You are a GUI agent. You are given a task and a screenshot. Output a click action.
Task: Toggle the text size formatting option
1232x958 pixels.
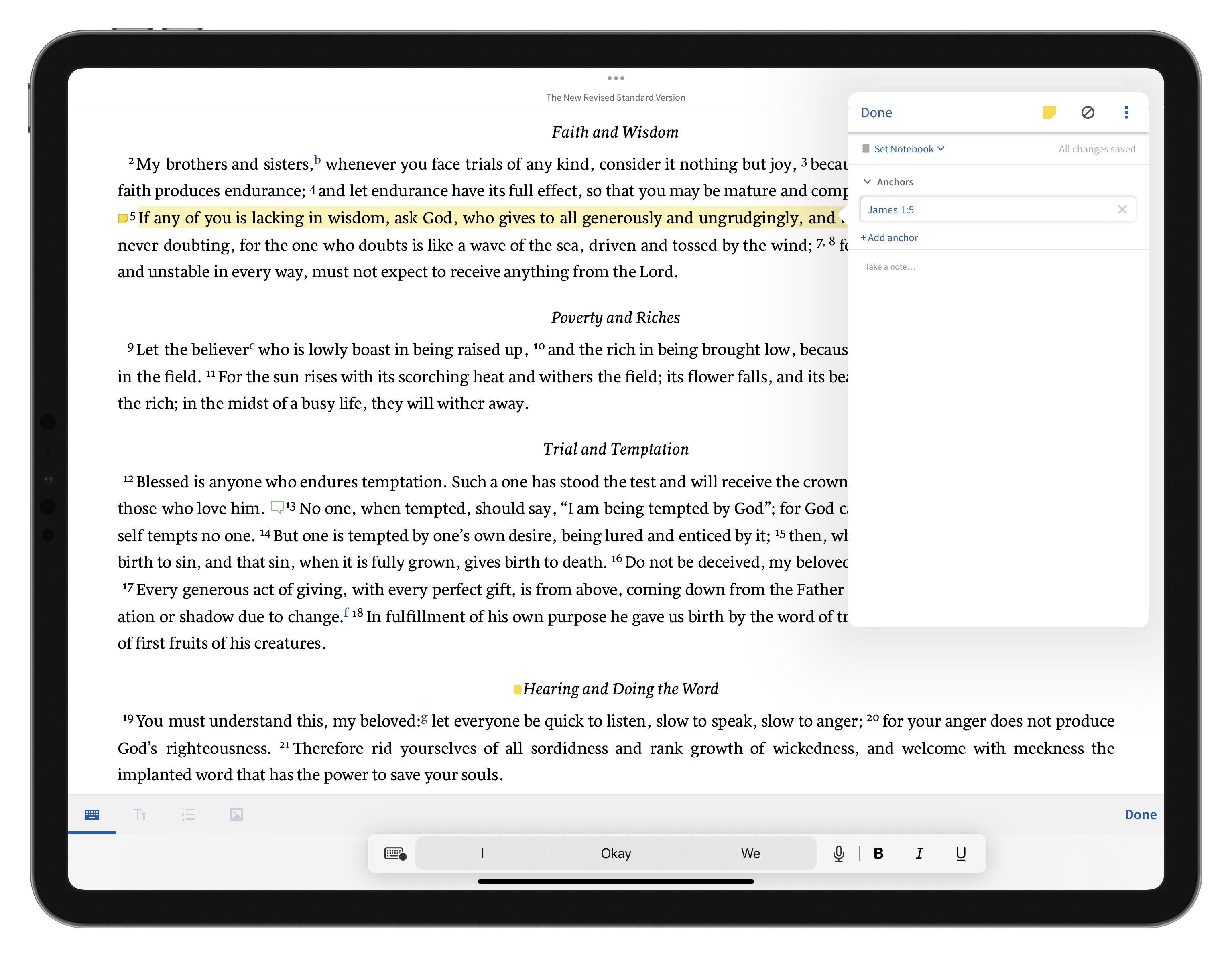tap(140, 814)
